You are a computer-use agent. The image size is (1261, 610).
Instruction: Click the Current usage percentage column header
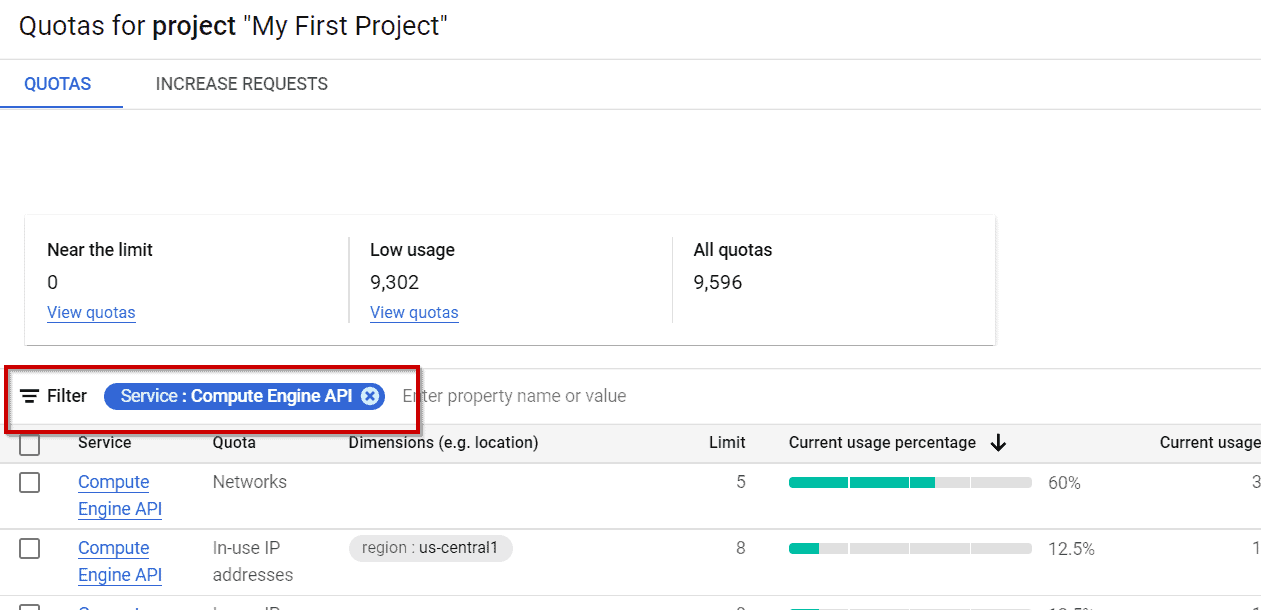880,442
